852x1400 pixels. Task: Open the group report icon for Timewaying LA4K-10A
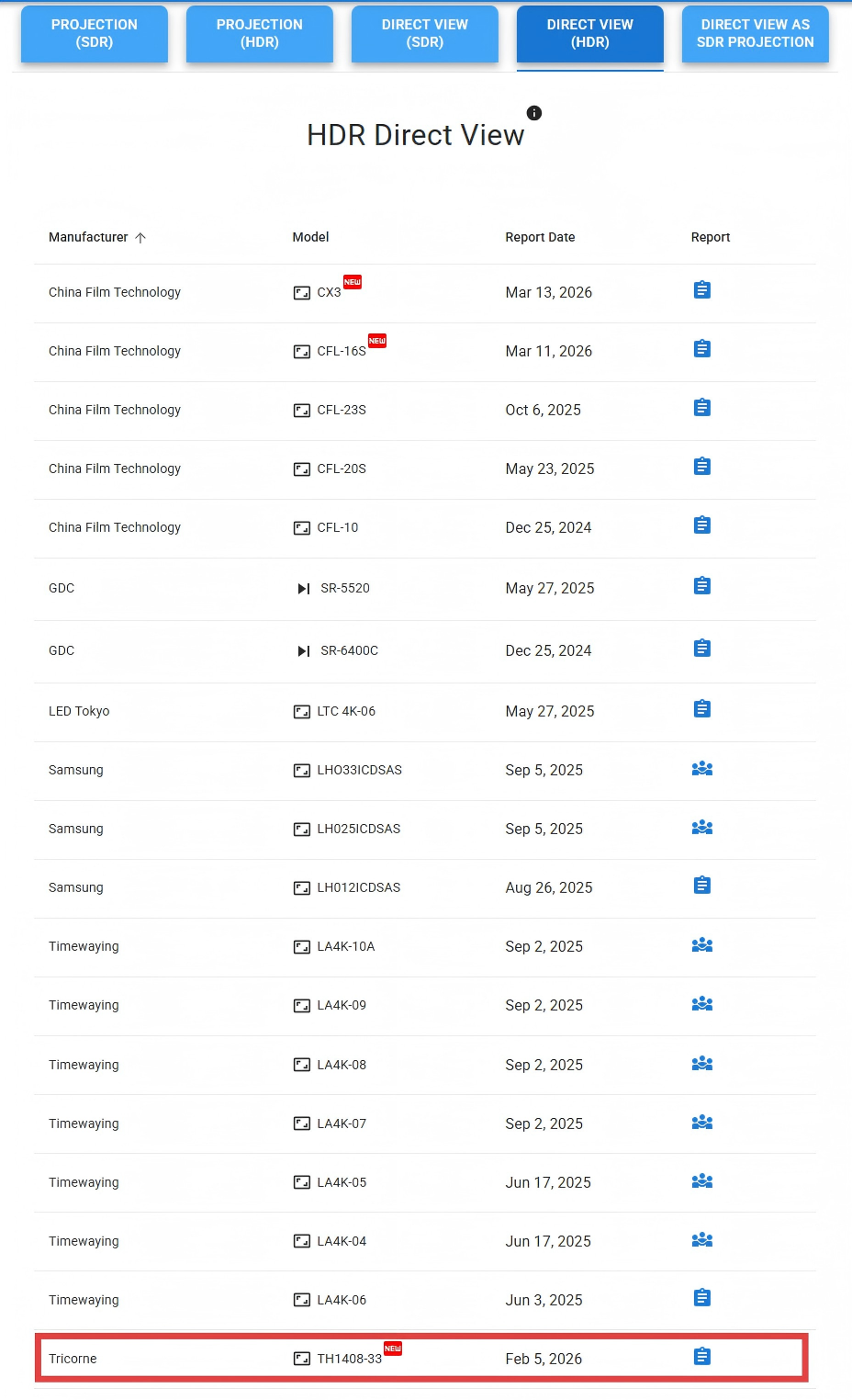pyautogui.click(x=701, y=945)
